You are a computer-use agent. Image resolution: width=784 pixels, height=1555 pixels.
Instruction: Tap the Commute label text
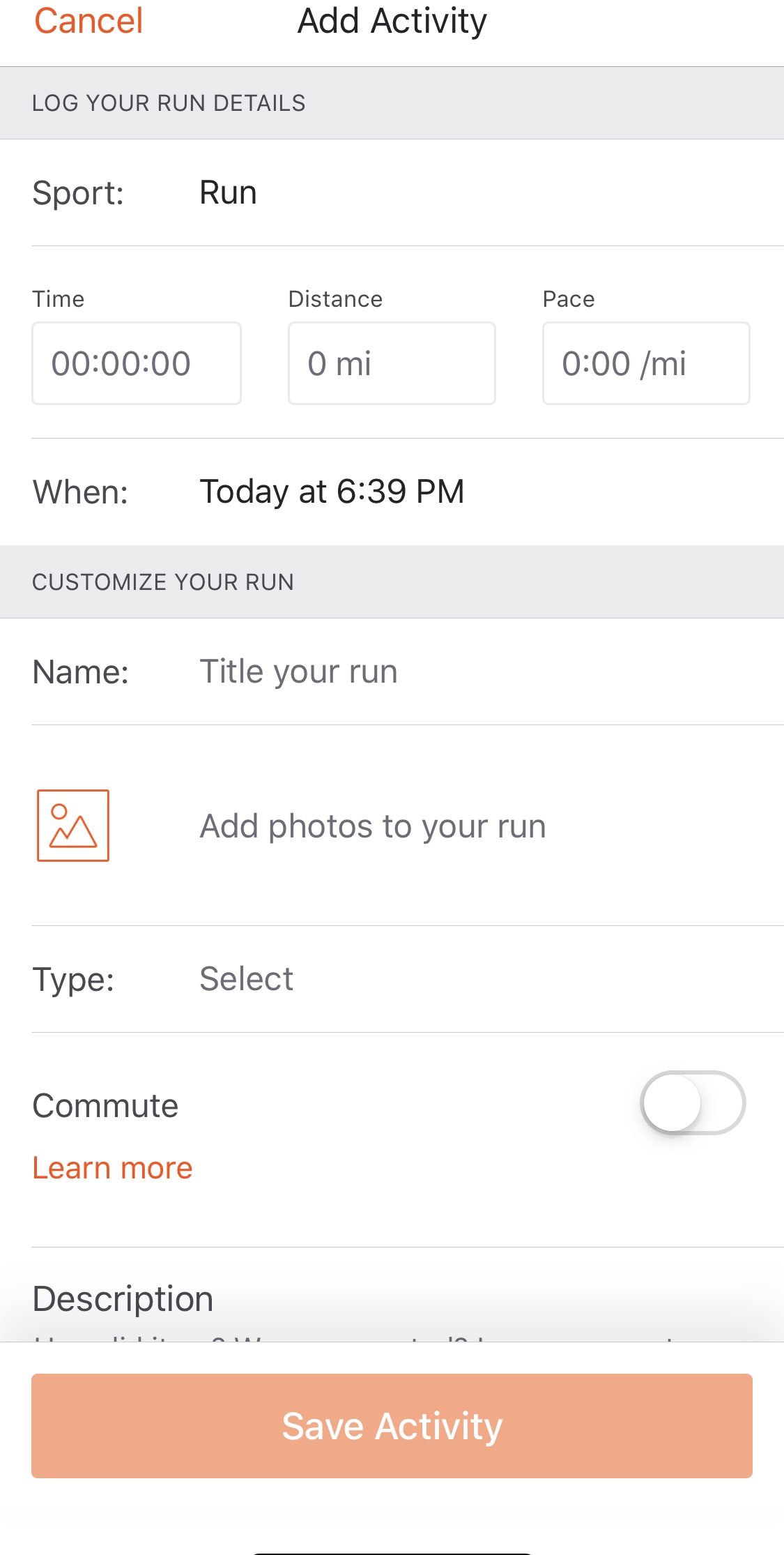tap(105, 1106)
